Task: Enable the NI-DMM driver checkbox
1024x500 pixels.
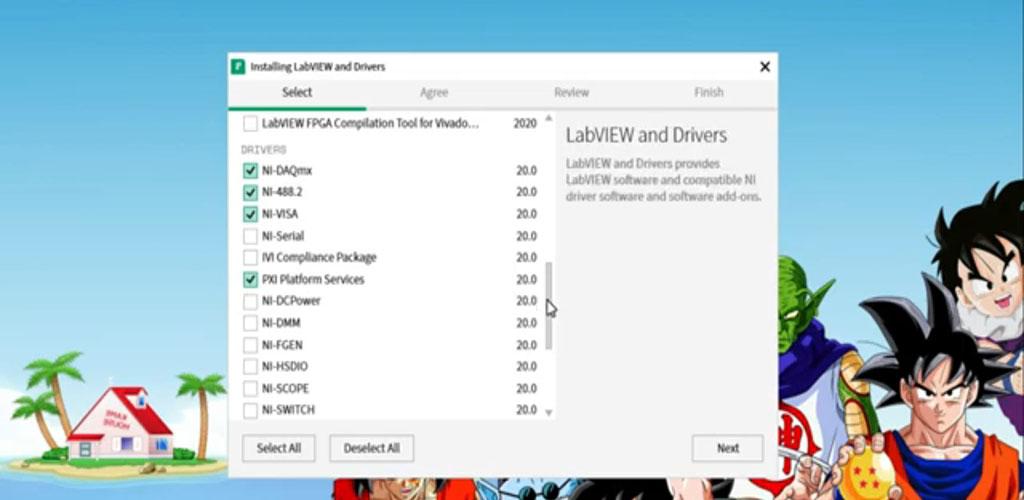Action: tap(250, 323)
